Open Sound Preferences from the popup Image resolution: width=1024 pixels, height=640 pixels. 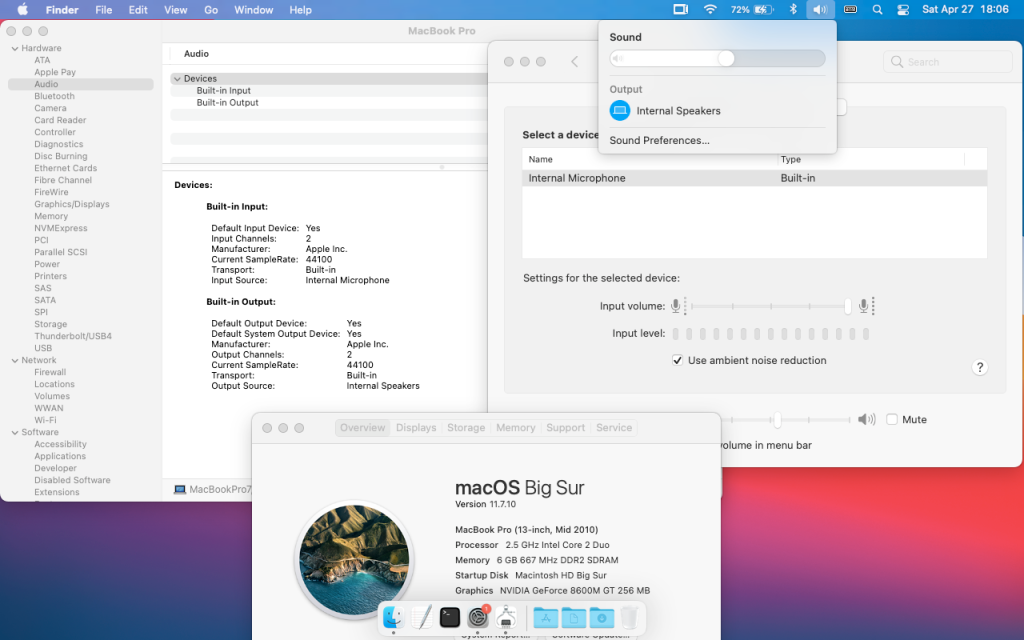pos(659,141)
